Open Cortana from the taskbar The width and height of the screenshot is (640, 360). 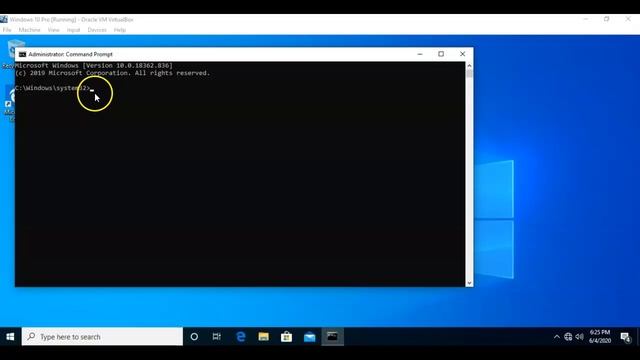[194, 337]
